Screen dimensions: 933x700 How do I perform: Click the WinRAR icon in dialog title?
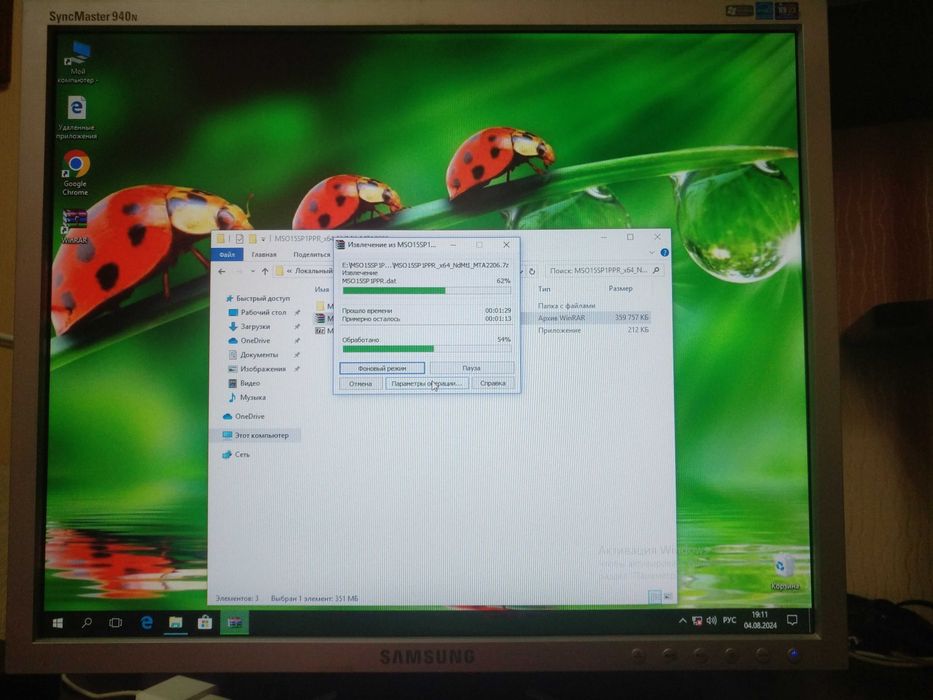[x=340, y=245]
